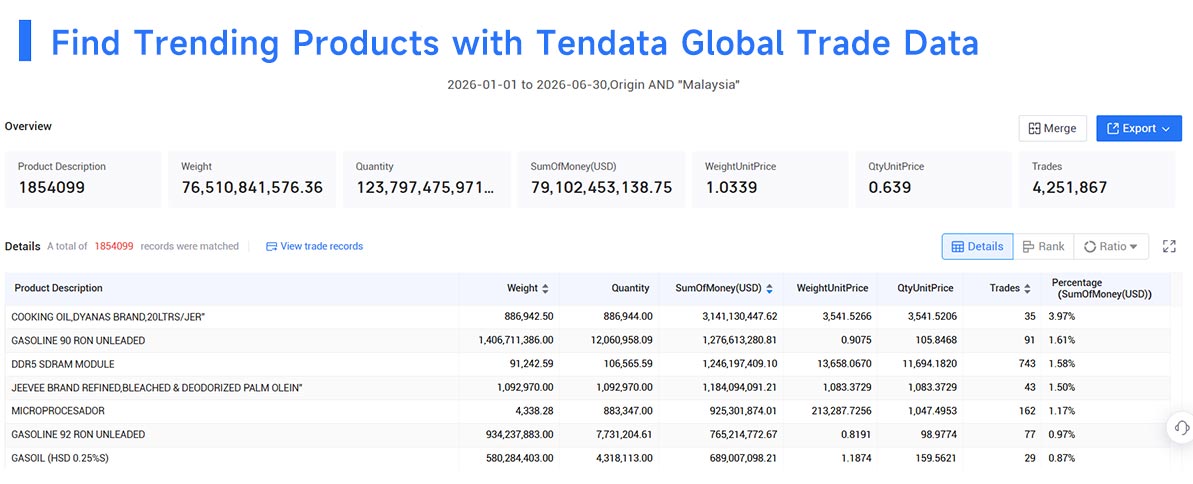
Task: Select GASOLINE 90 RON UNLEADED row
Action: coord(587,340)
